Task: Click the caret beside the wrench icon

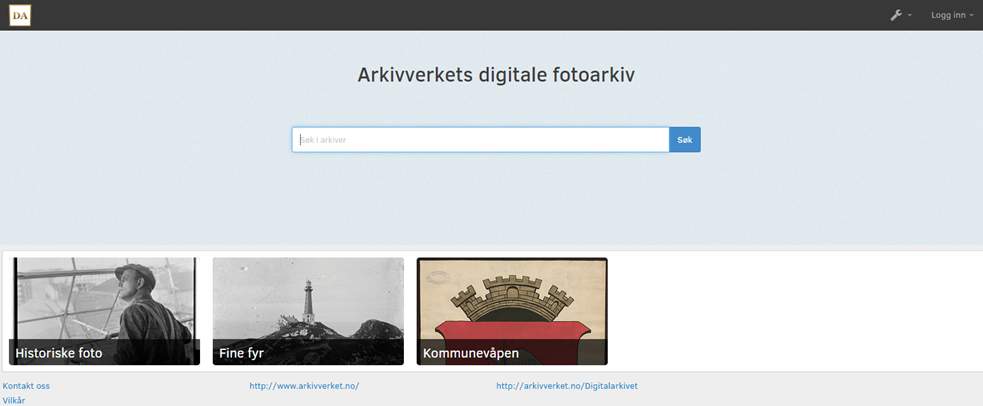Action: point(910,16)
